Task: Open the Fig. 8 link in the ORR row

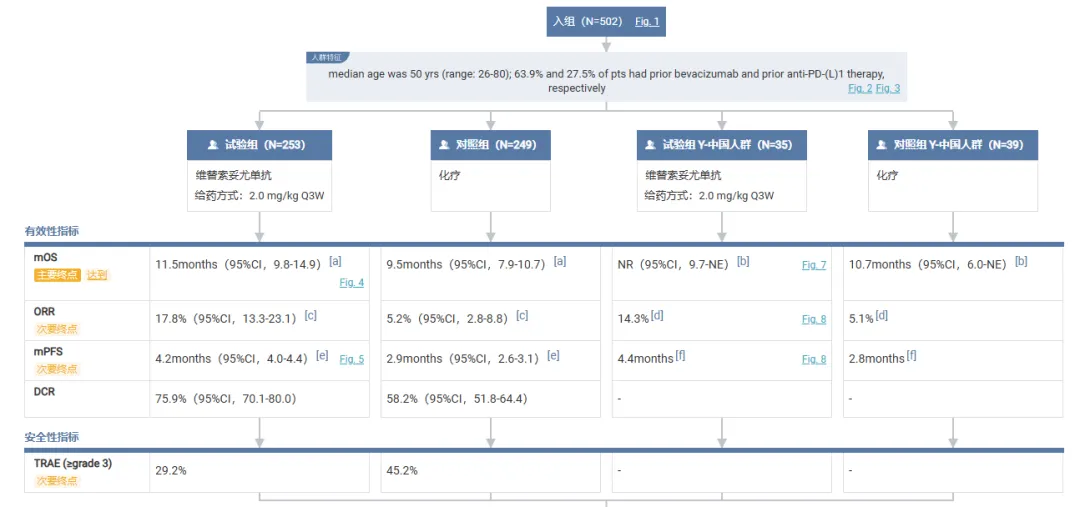Action: pos(814,319)
